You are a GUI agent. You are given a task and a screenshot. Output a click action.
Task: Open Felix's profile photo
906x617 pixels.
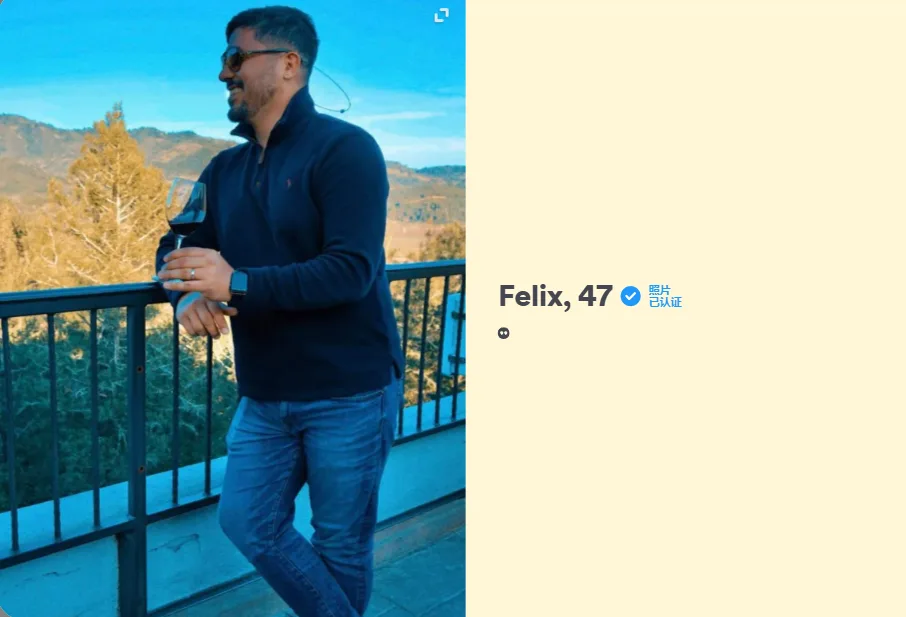tap(232, 308)
